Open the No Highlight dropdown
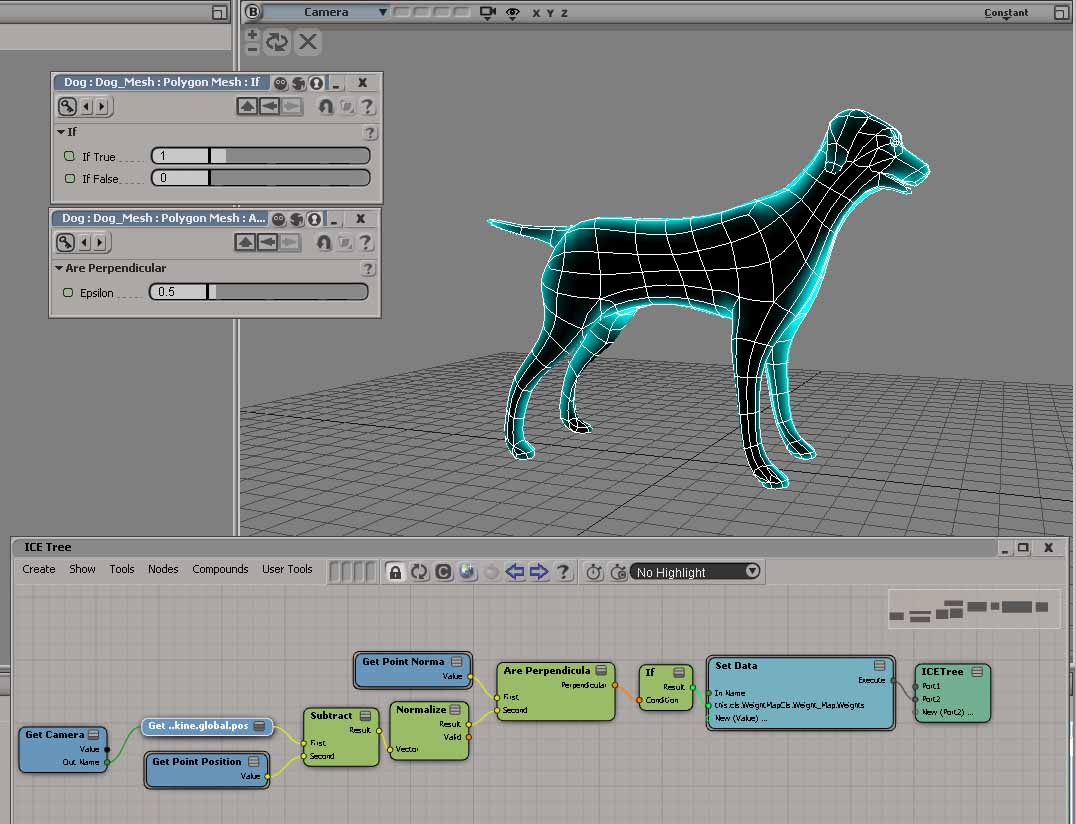Viewport: 1076px width, 824px height. pyautogui.click(x=696, y=572)
